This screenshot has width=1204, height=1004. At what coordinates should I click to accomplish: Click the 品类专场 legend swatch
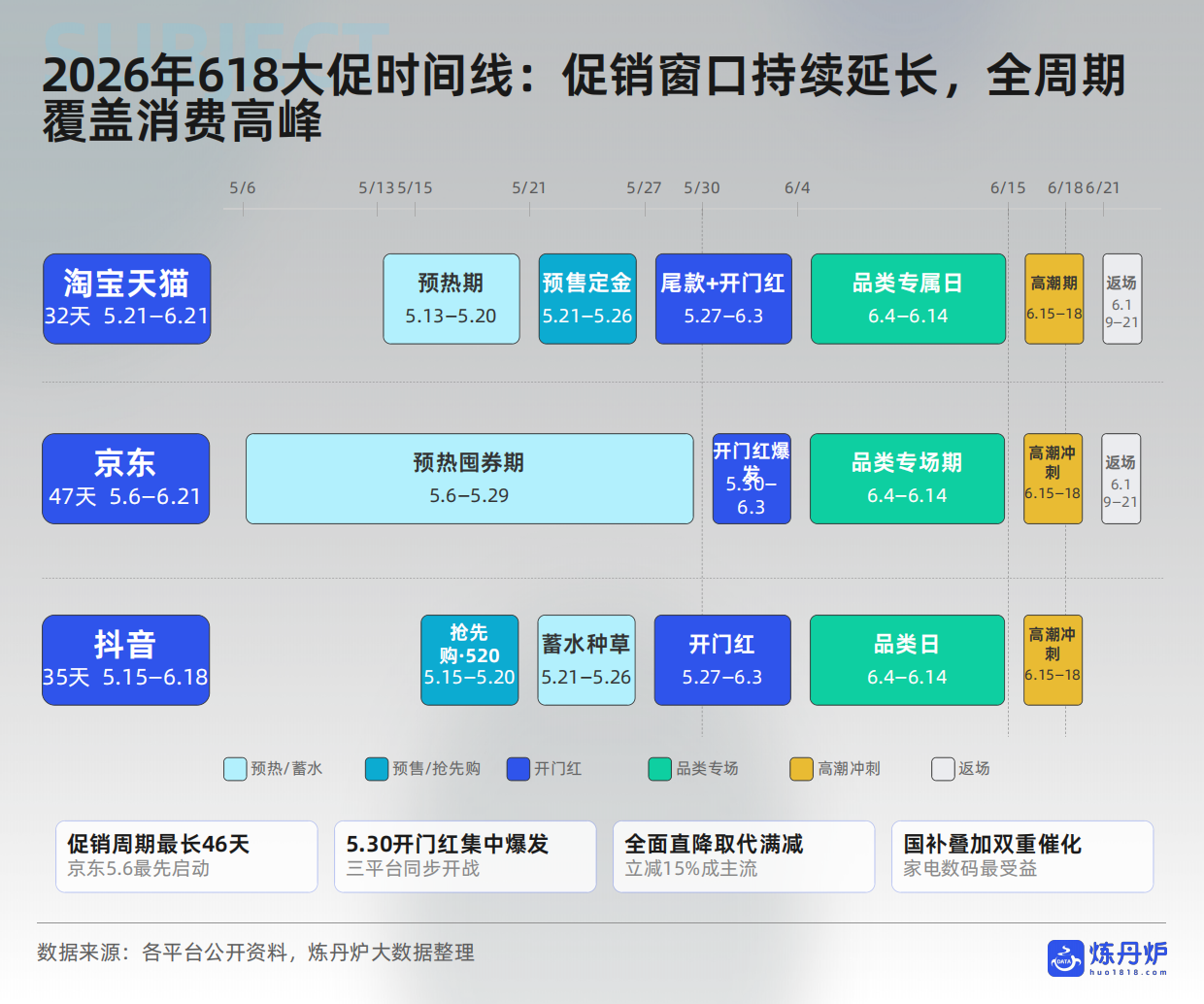[x=660, y=769]
